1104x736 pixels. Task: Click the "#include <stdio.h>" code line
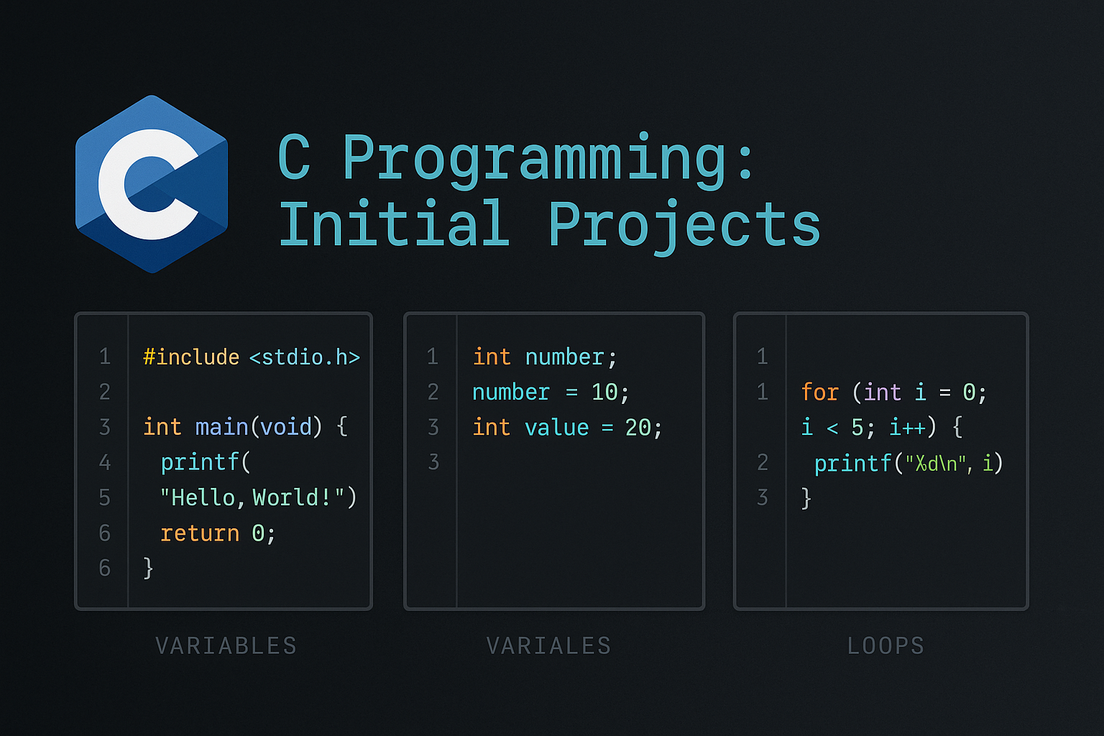[x=251, y=357]
